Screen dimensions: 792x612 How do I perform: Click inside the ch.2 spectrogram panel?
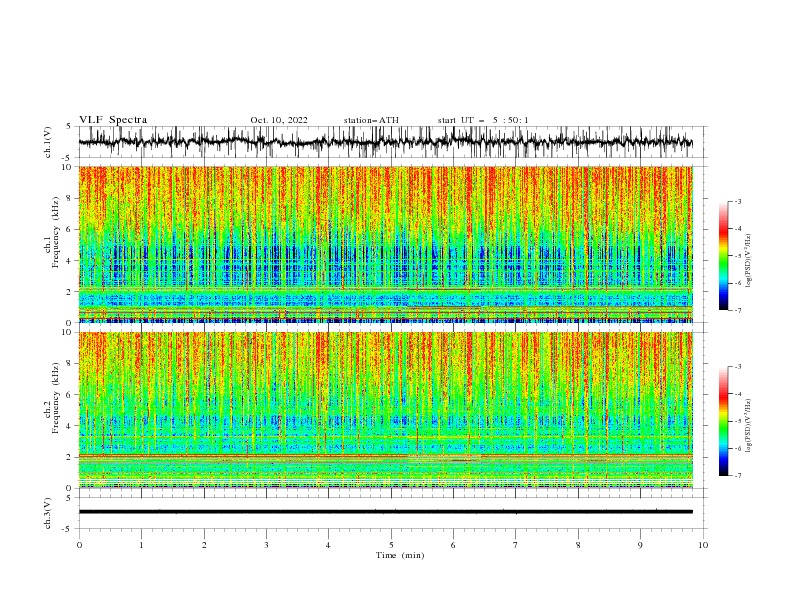385,410
